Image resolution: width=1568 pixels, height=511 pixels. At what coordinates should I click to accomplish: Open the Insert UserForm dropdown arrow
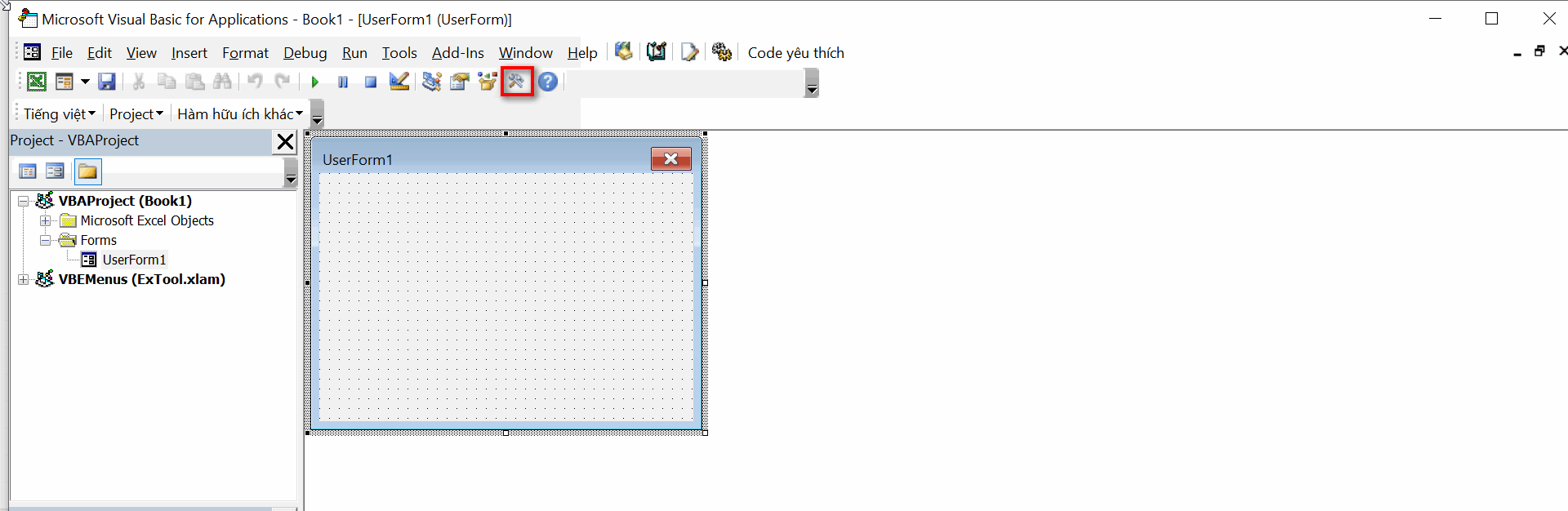(85, 82)
